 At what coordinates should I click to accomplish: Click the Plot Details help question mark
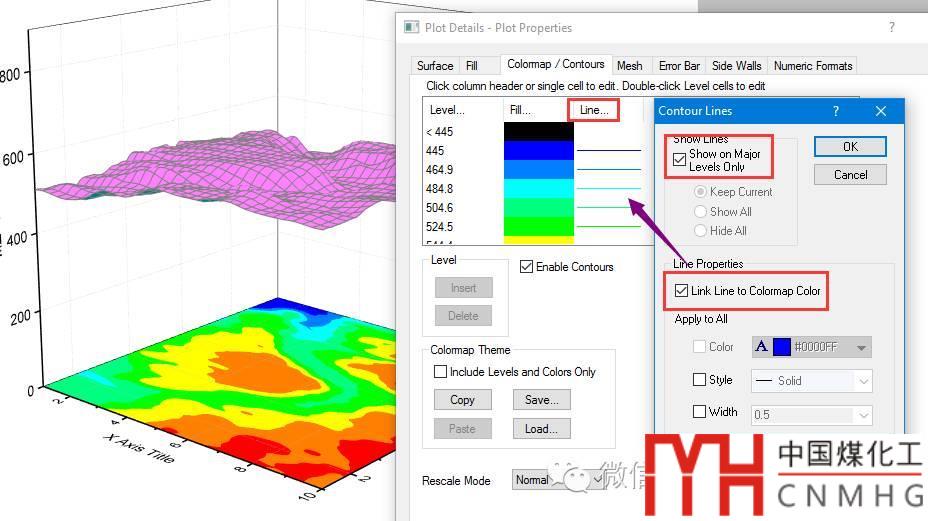891,28
